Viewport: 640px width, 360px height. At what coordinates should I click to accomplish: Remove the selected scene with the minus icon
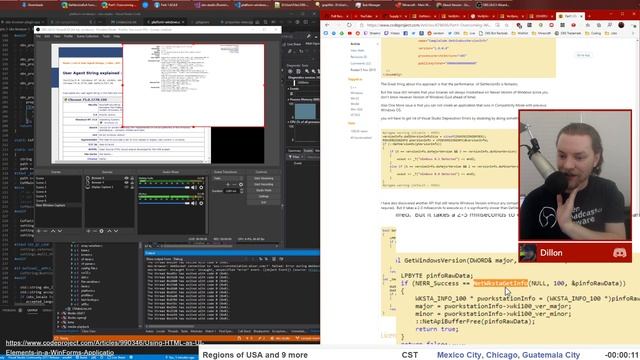click(x=45, y=231)
